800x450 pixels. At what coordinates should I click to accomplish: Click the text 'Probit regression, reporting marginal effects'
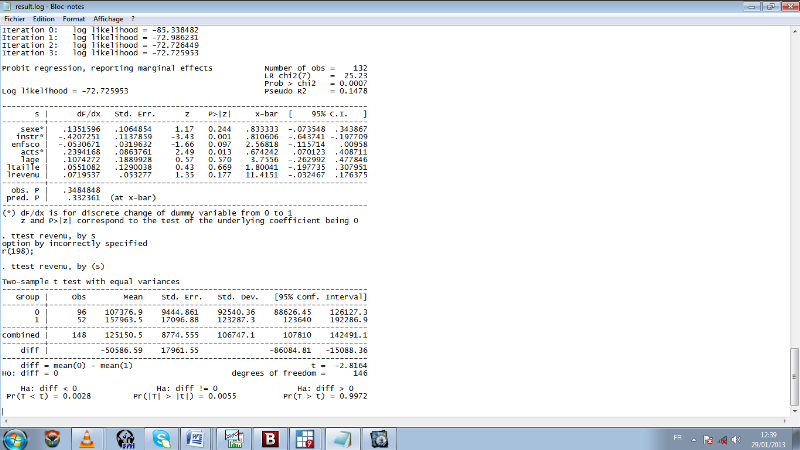click(107, 68)
